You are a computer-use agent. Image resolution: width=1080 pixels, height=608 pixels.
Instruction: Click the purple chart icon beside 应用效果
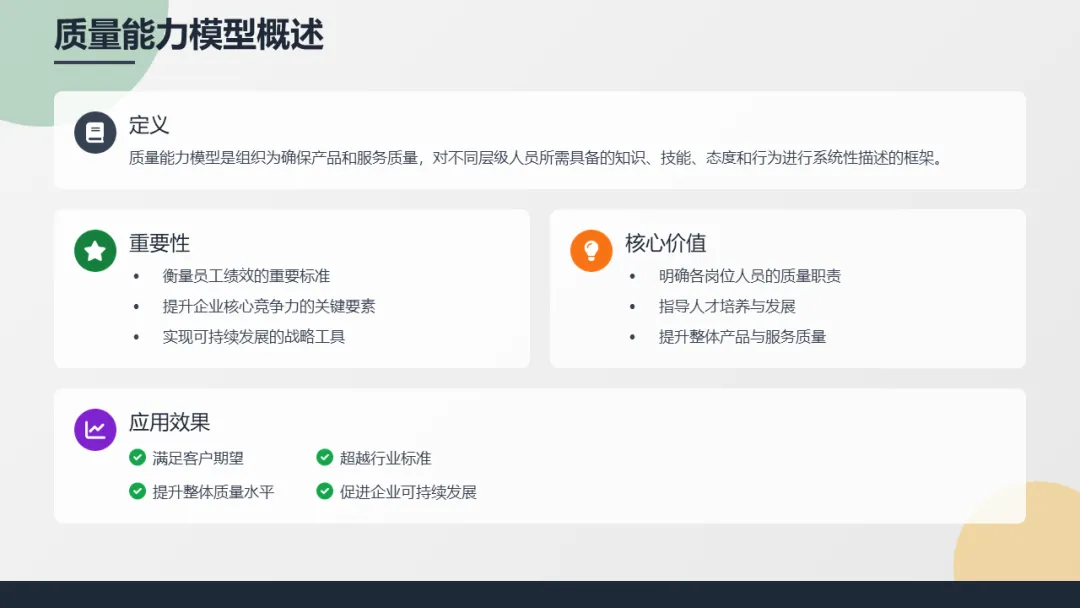(95, 430)
